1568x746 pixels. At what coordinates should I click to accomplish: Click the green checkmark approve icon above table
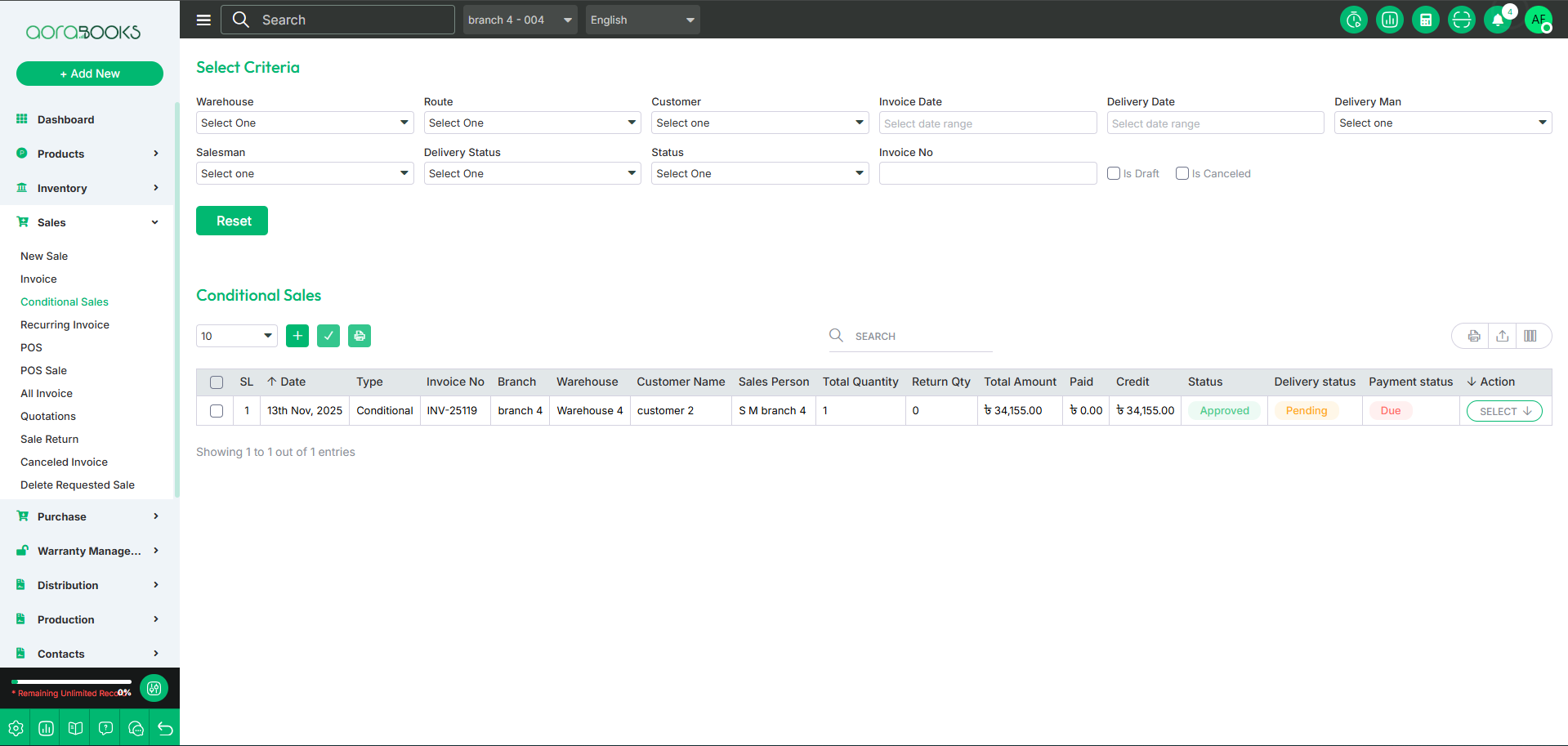[x=328, y=336]
